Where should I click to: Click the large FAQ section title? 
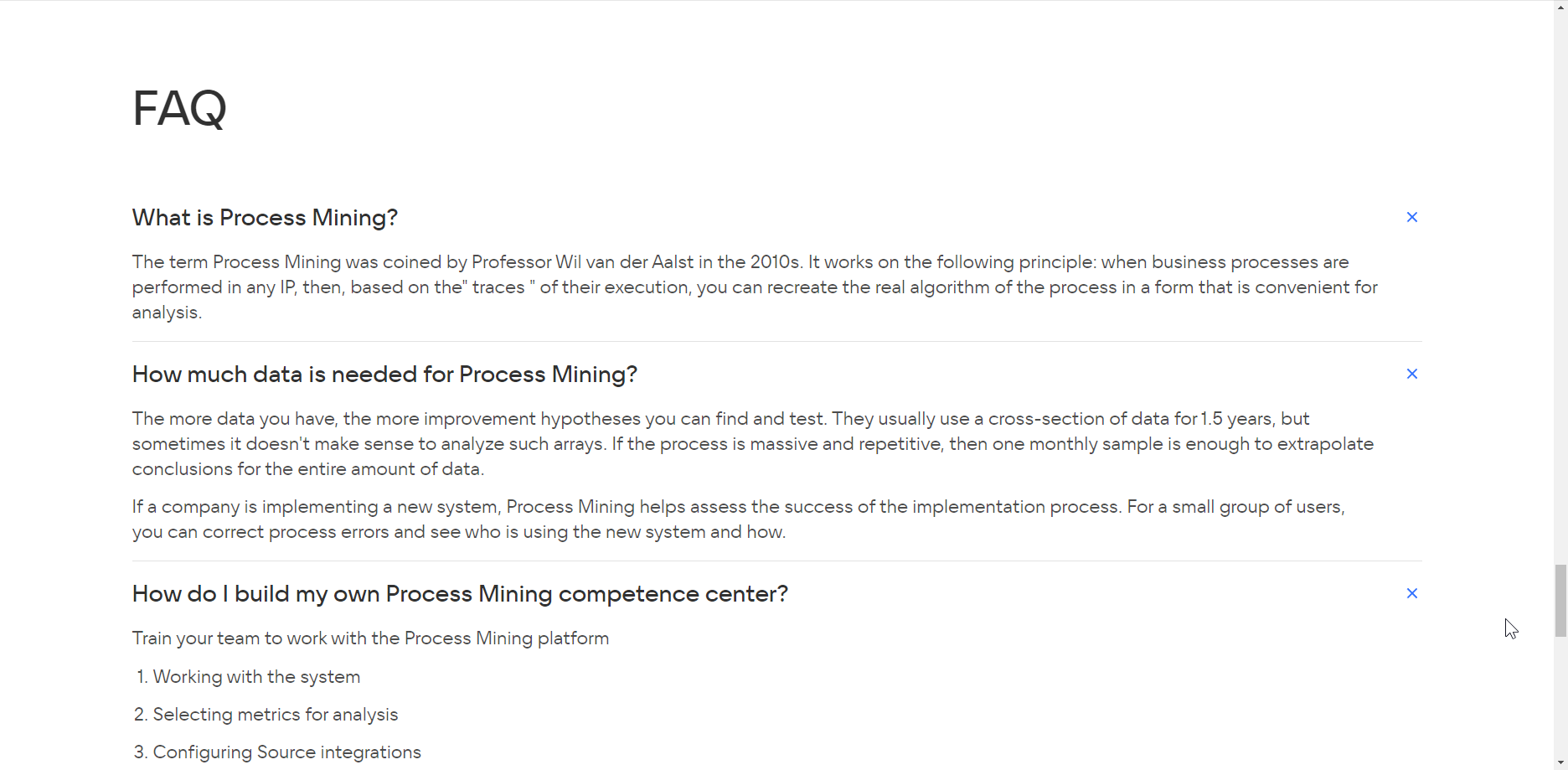(179, 109)
